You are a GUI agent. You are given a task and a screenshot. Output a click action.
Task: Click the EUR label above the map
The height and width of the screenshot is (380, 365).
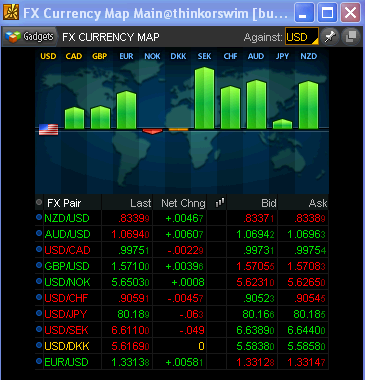(126, 56)
